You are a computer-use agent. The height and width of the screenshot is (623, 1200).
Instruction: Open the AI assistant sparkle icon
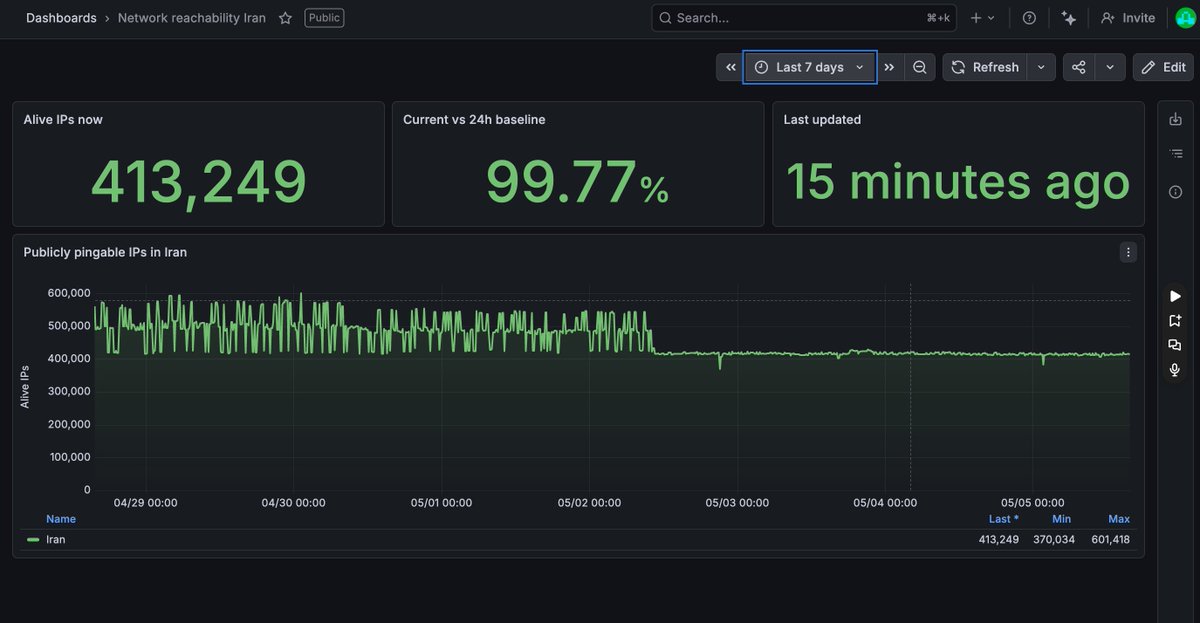coord(1069,18)
